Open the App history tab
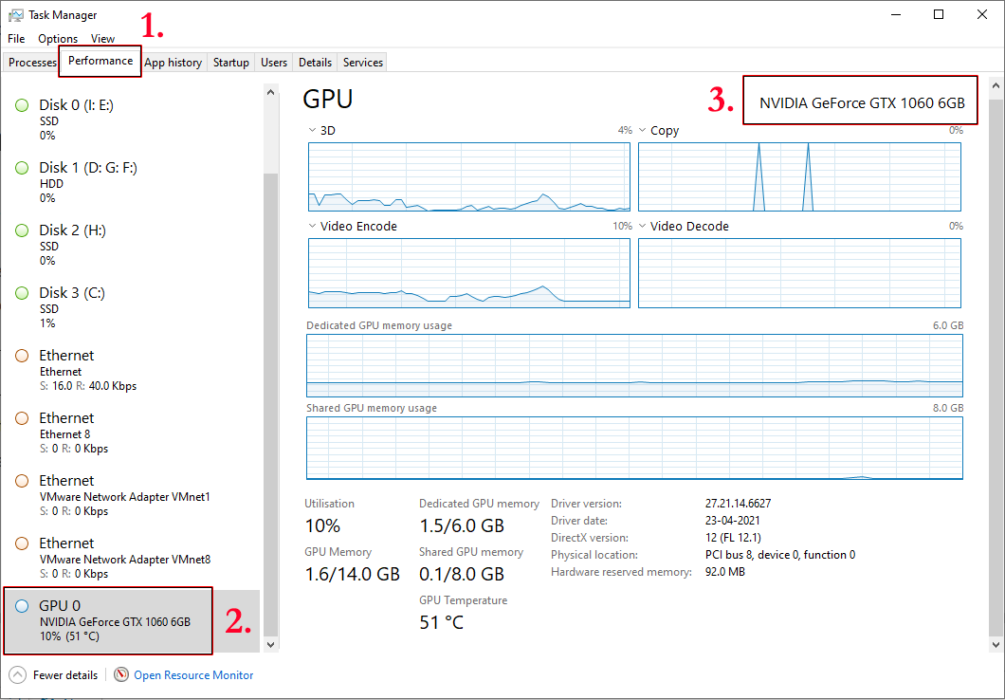 [172, 62]
